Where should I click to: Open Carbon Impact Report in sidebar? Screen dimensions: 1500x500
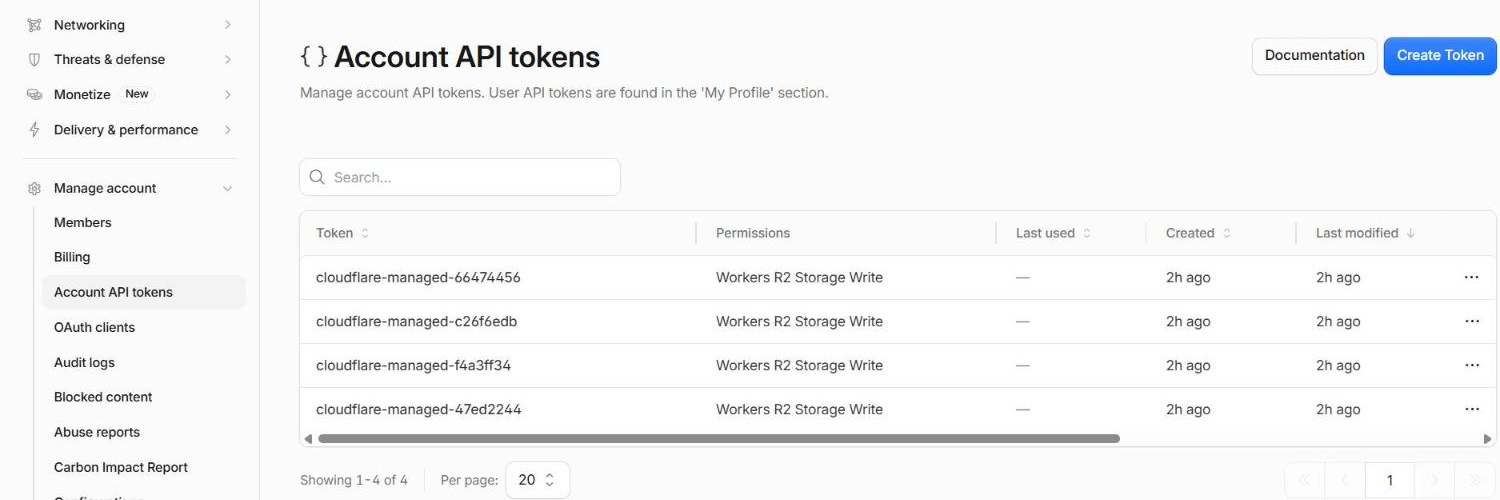[x=121, y=467]
